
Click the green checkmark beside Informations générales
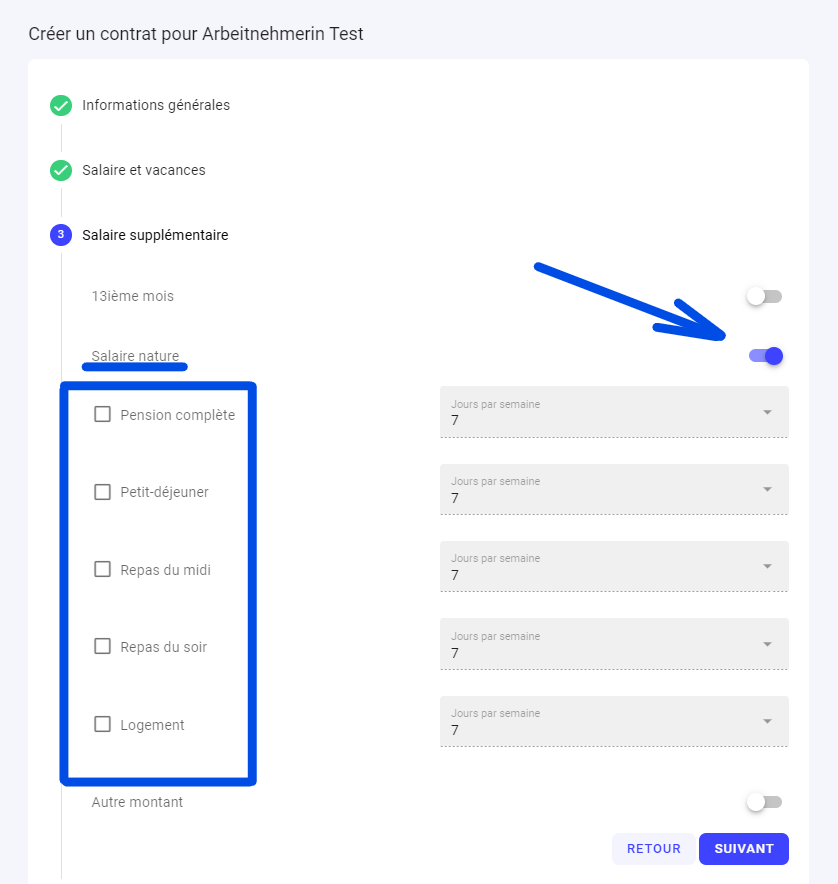(61, 105)
